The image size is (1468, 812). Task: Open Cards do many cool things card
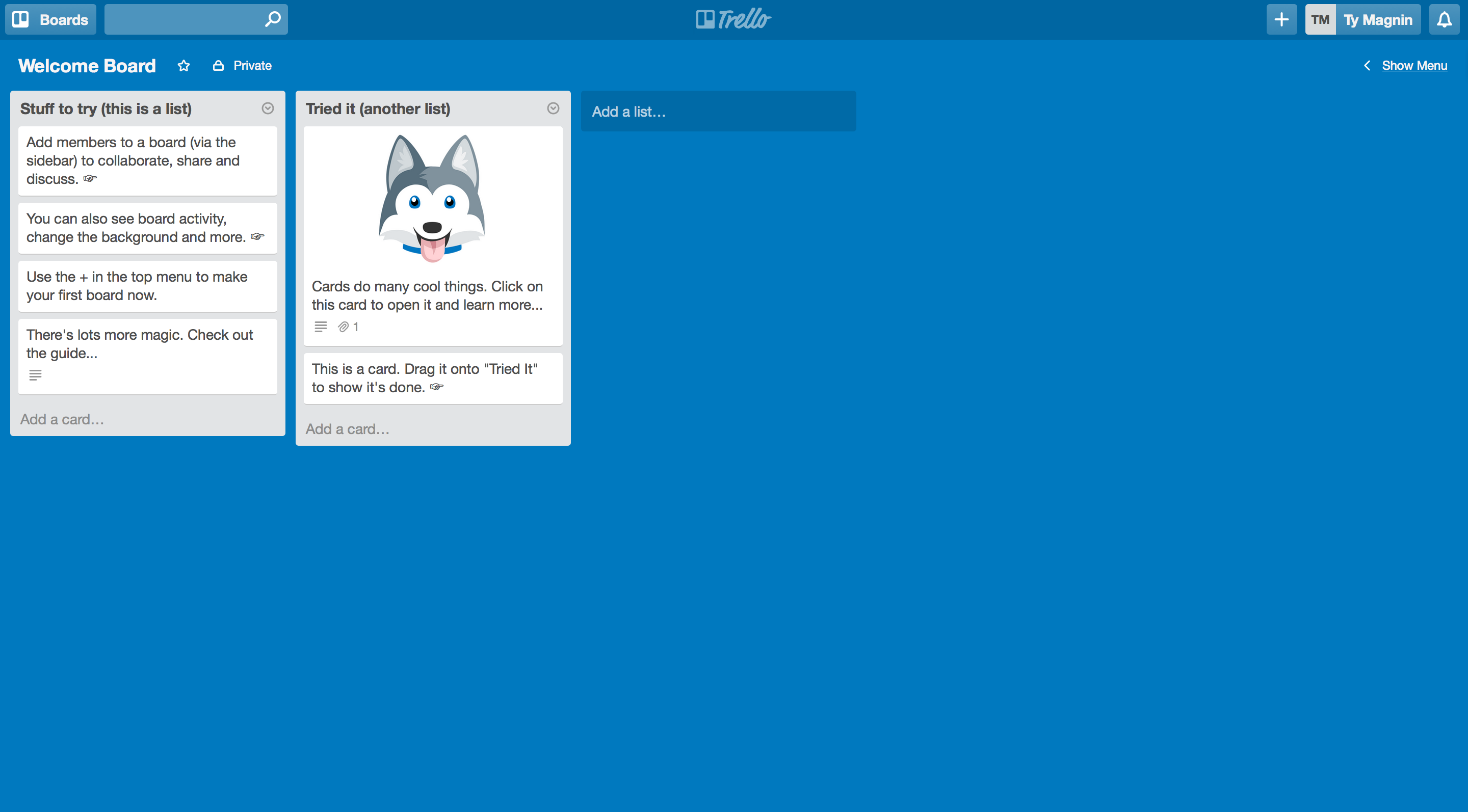tap(433, 236)
